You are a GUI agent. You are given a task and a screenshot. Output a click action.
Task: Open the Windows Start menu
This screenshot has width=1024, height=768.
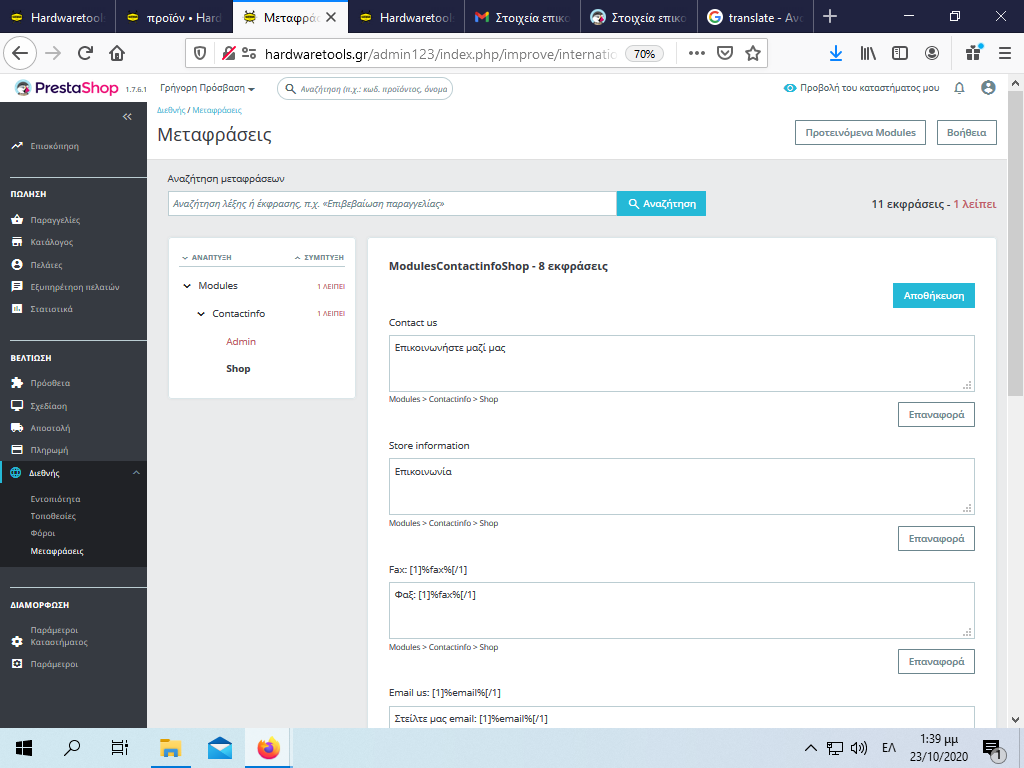(24, 748)
